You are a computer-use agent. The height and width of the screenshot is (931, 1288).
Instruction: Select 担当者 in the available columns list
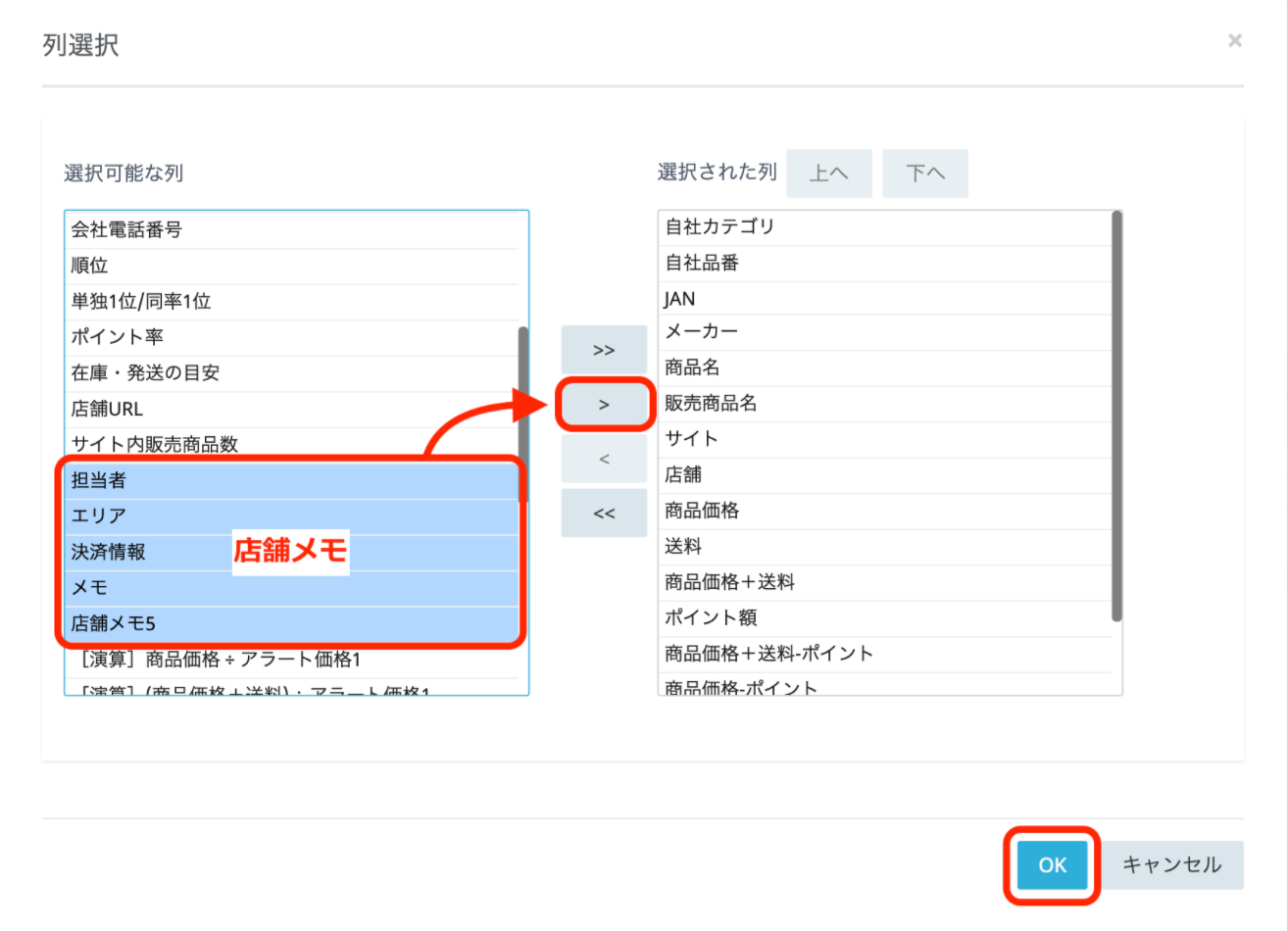[98, 480]
